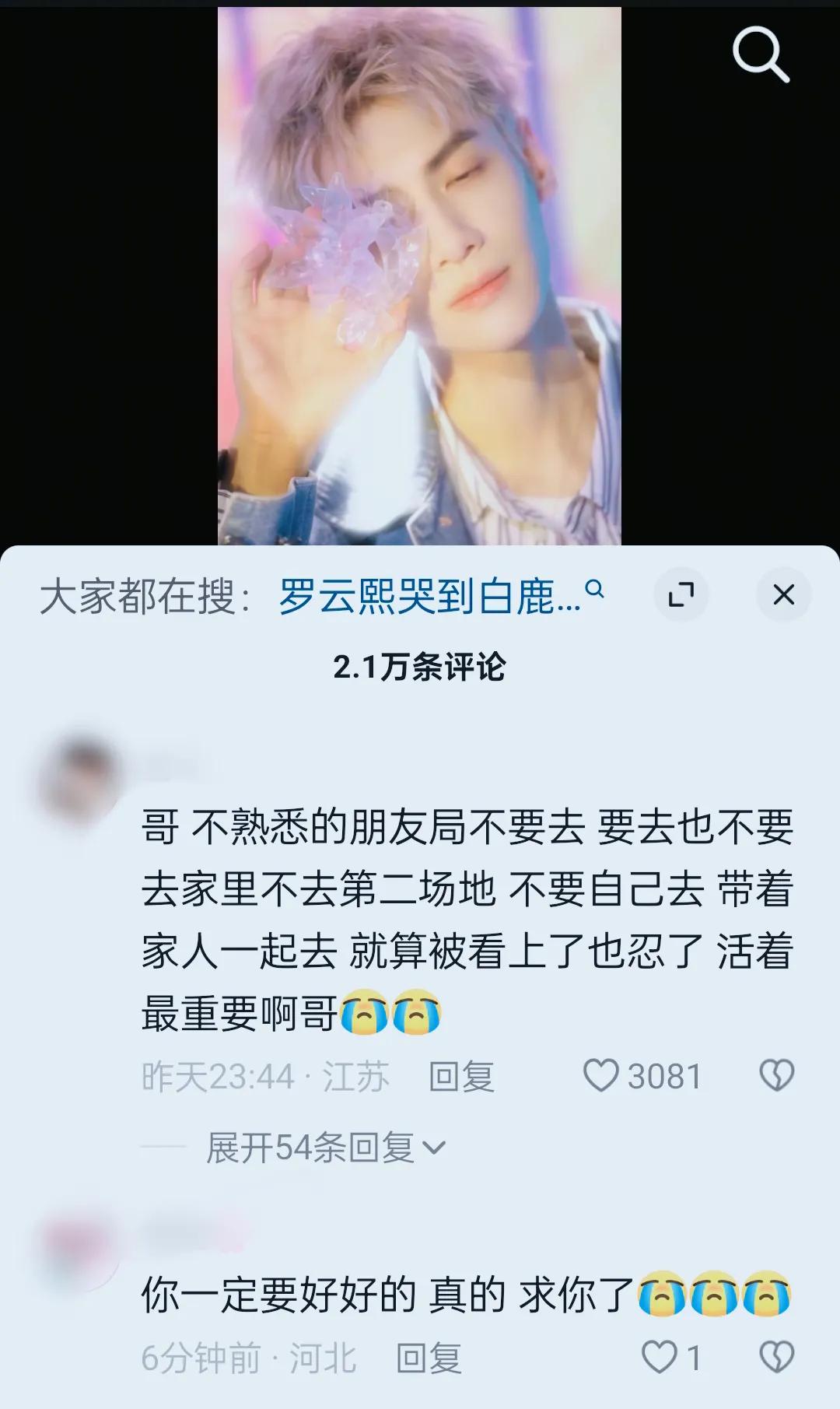Expand comments panel to full screen

point(681,595)
